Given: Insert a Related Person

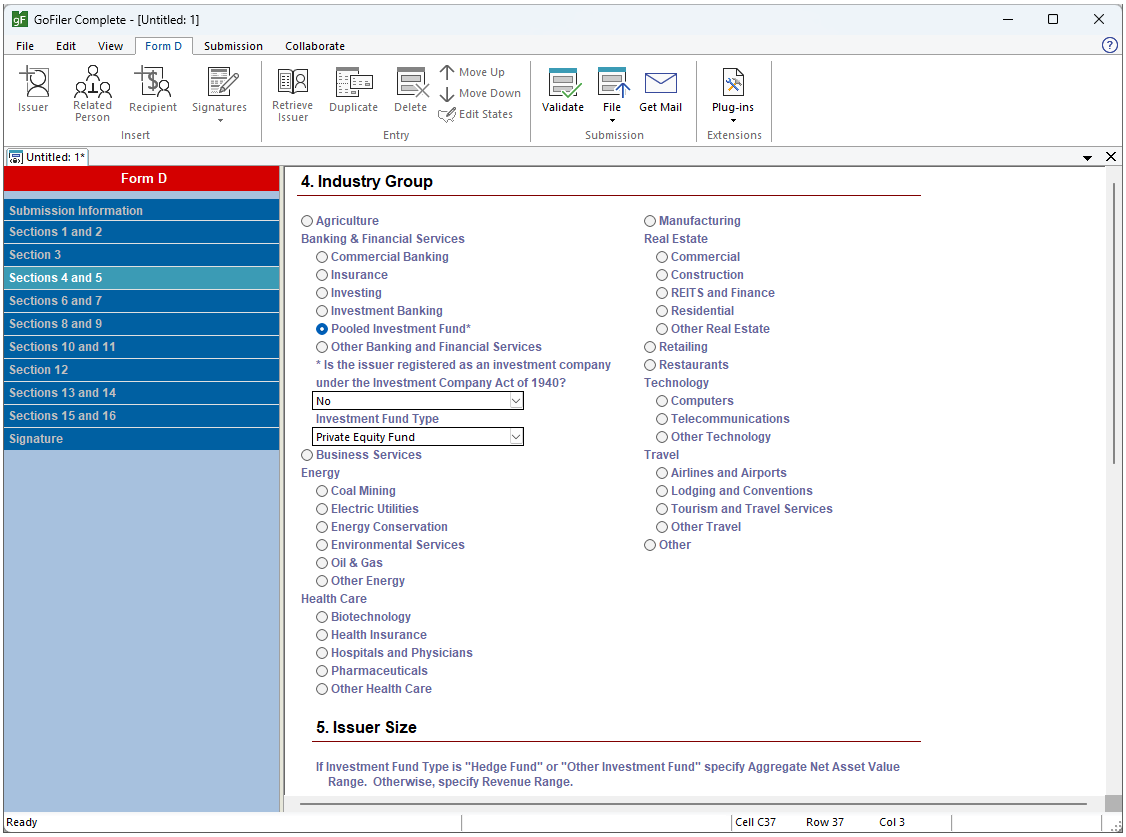Looking at the screenshot, I should (x=92, y=93).
